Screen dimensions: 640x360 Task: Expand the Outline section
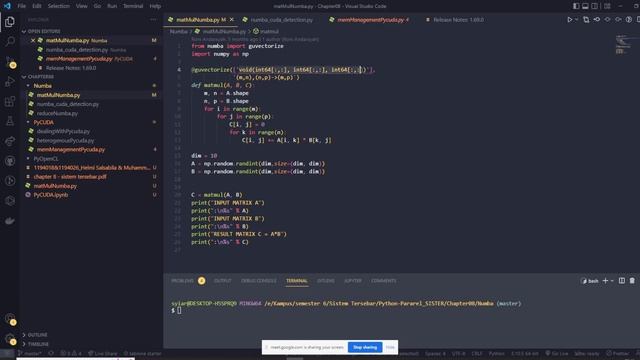click(x=37, y=335)
